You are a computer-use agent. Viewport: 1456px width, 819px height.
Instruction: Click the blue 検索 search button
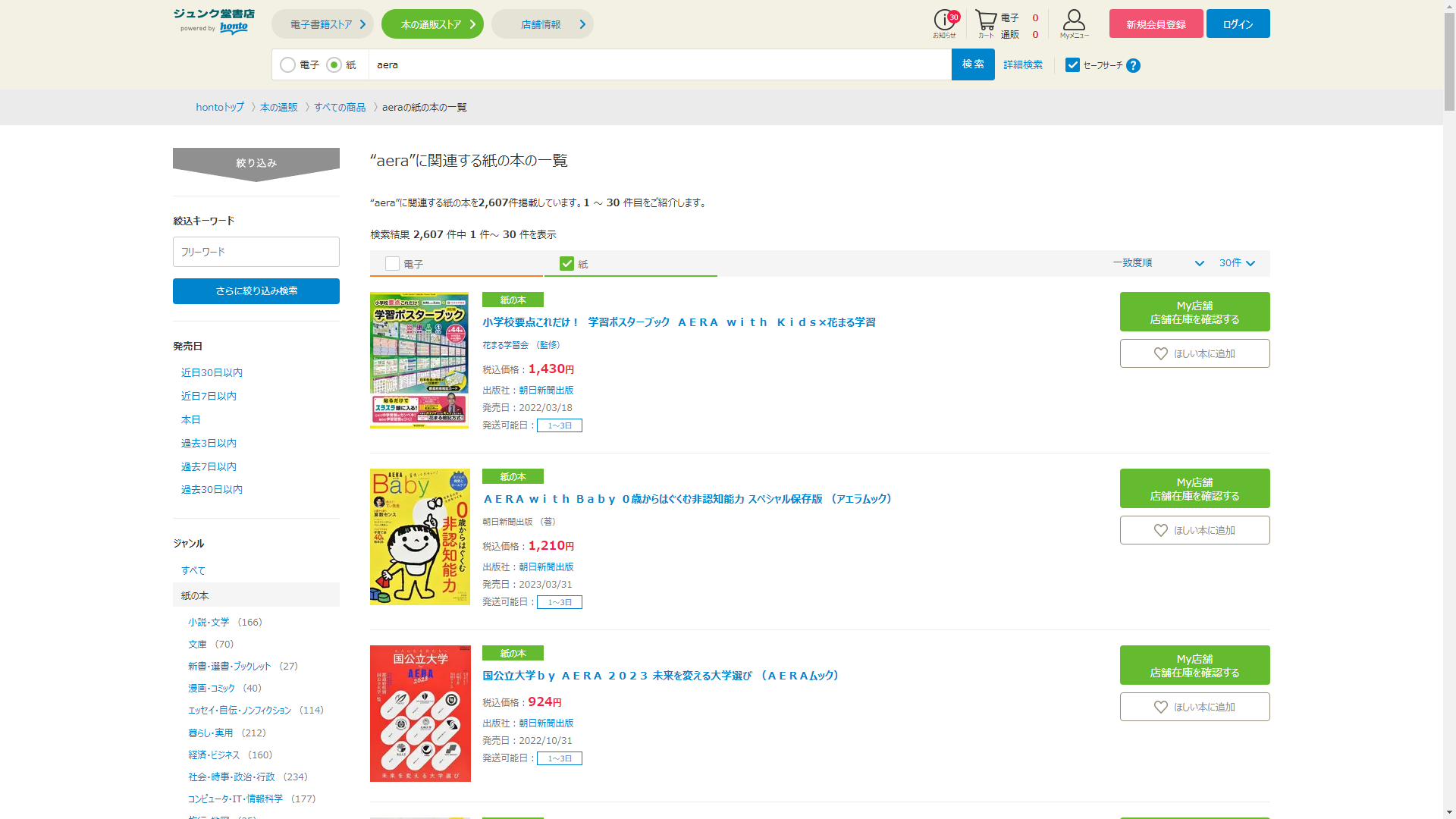pyautogui.click(x=972, y=64)
